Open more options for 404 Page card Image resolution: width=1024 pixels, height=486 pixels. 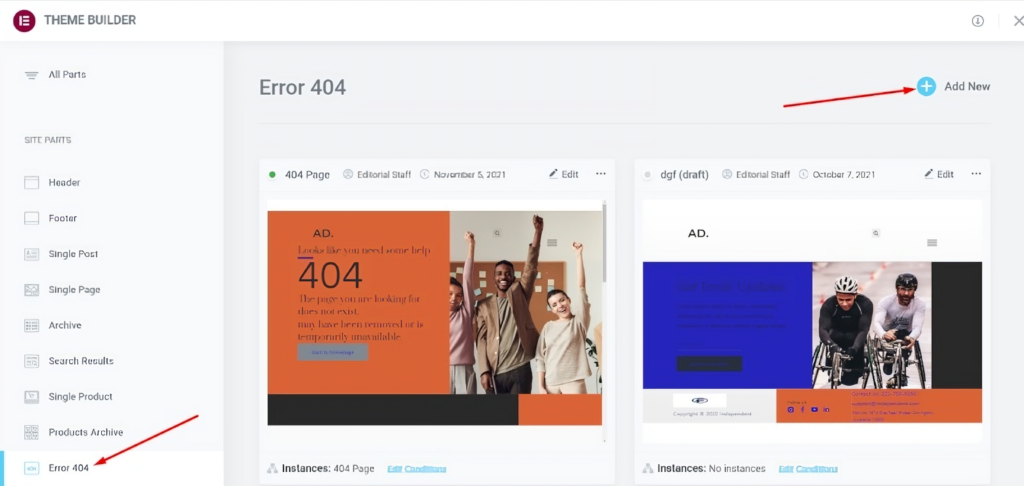601,174
